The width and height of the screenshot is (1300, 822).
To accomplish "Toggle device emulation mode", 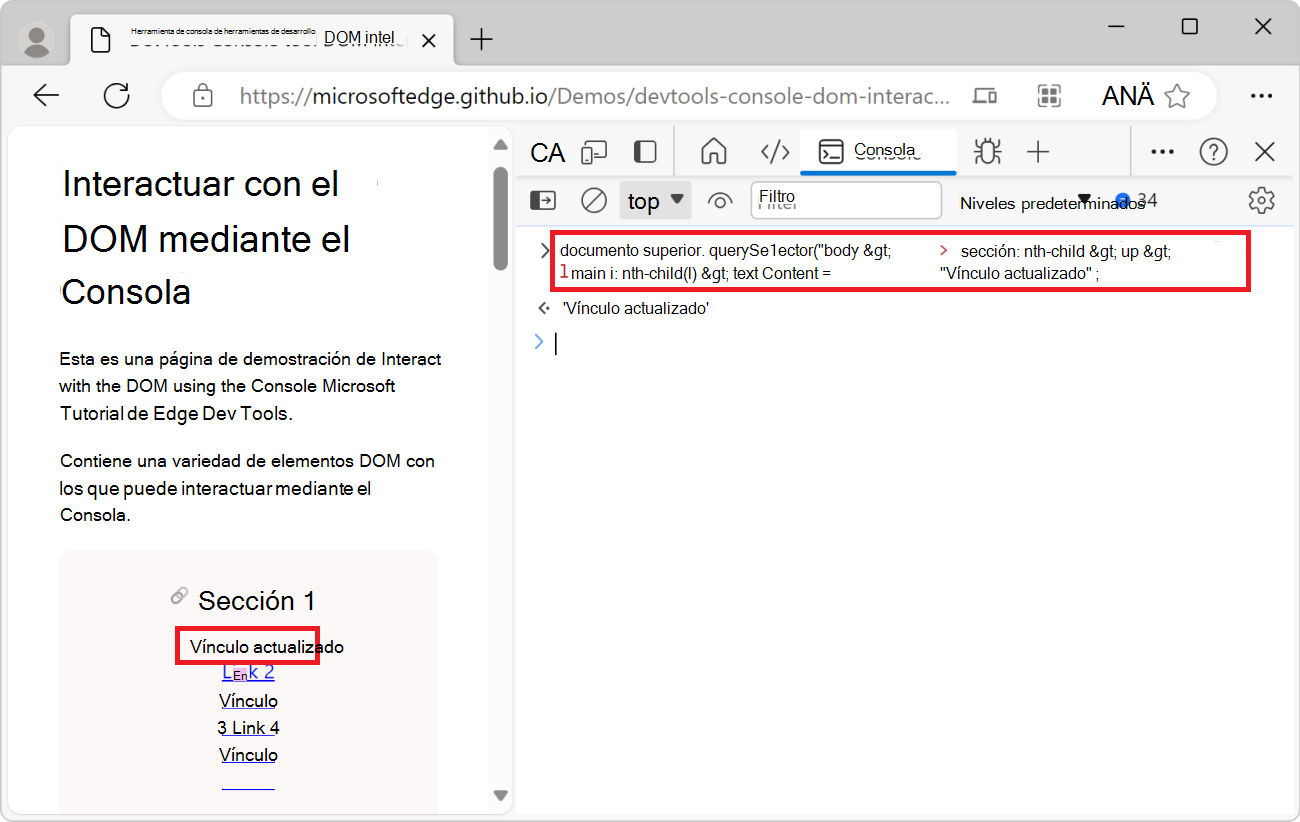I will pos(595,152).
